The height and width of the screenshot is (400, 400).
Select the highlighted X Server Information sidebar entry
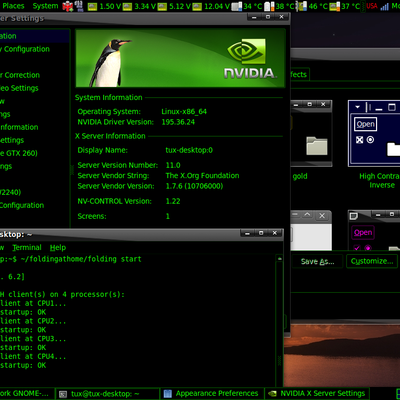(35, 36)
